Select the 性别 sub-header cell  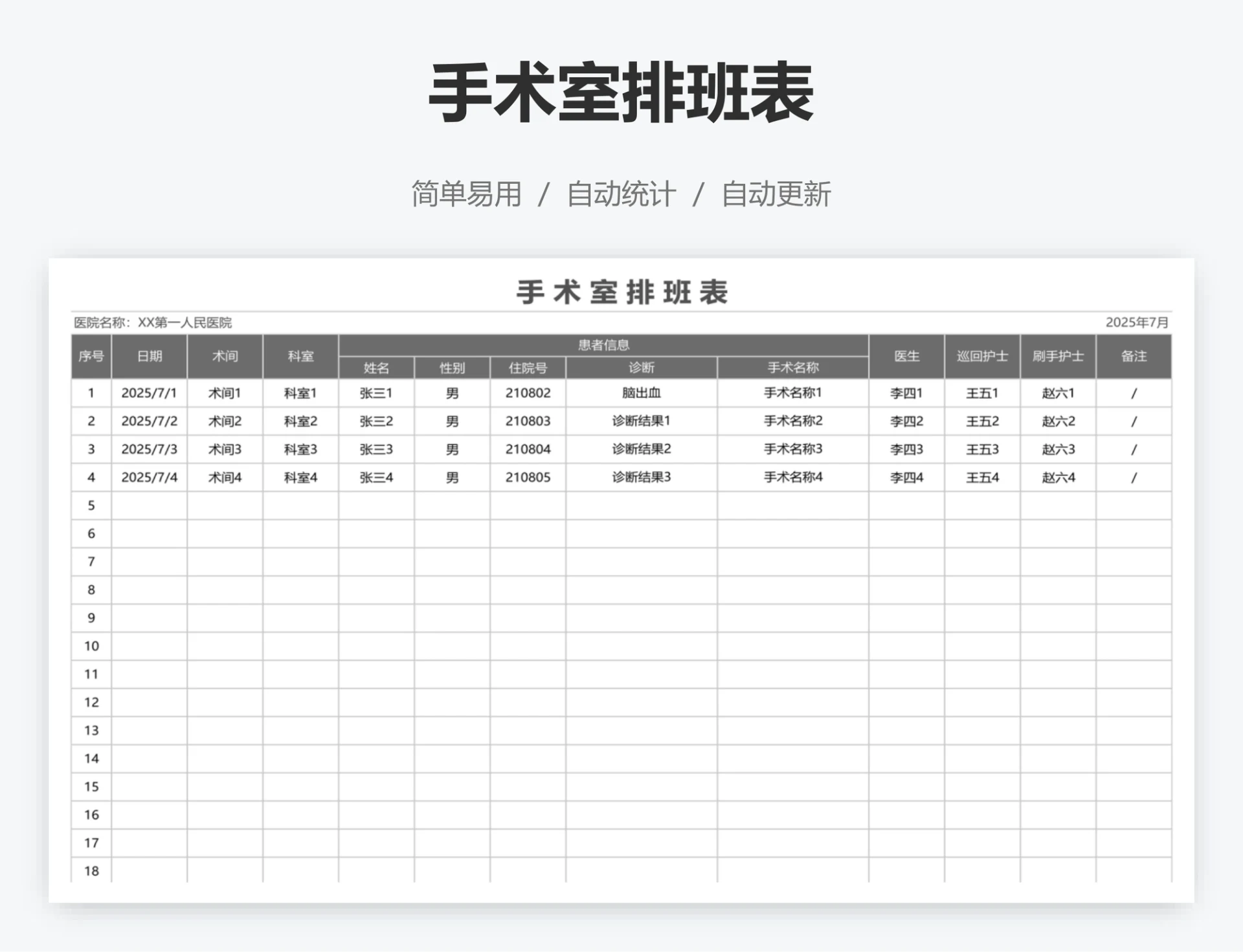coord(453,368)
